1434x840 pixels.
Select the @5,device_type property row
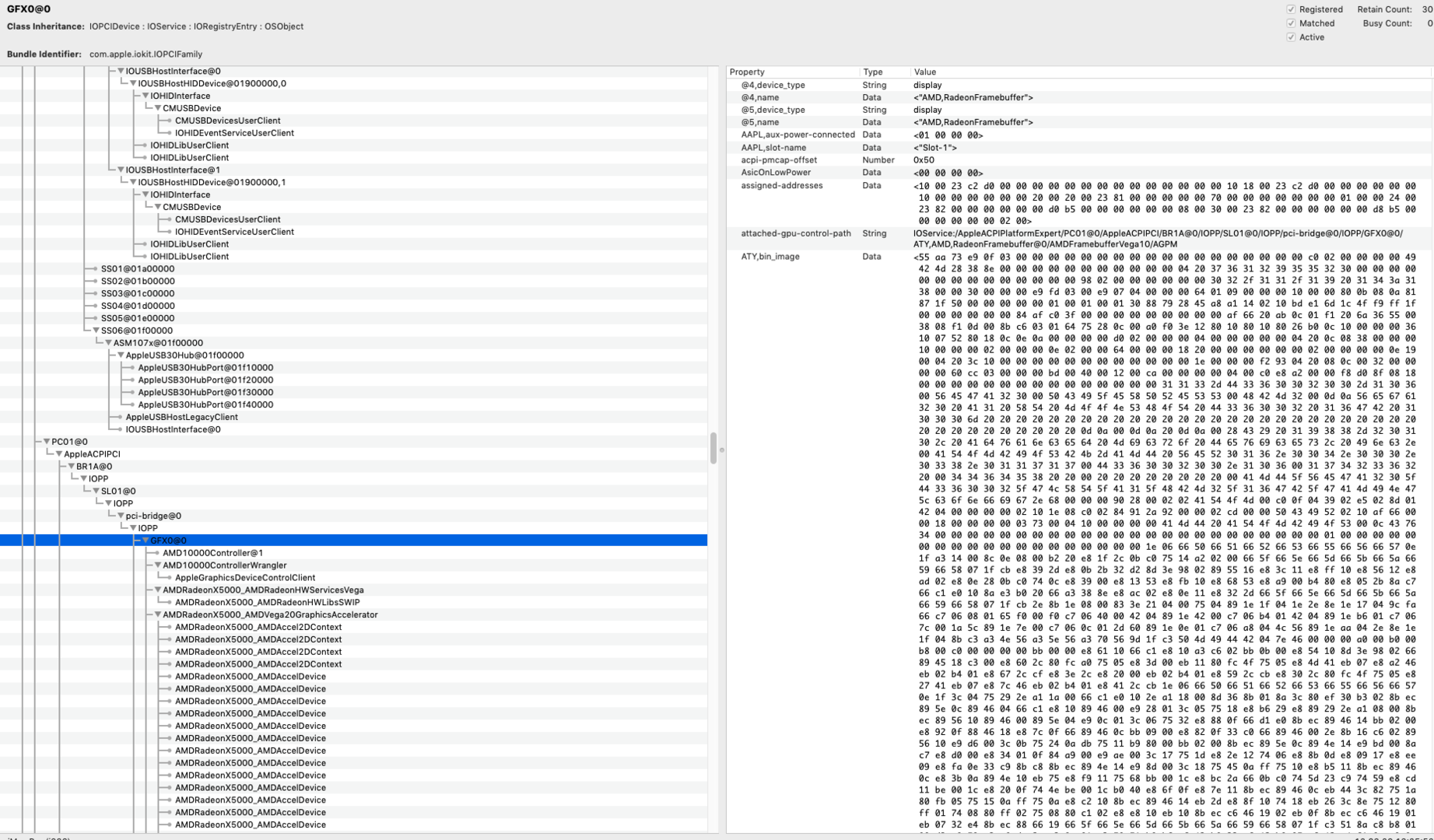pos(1079,110)
